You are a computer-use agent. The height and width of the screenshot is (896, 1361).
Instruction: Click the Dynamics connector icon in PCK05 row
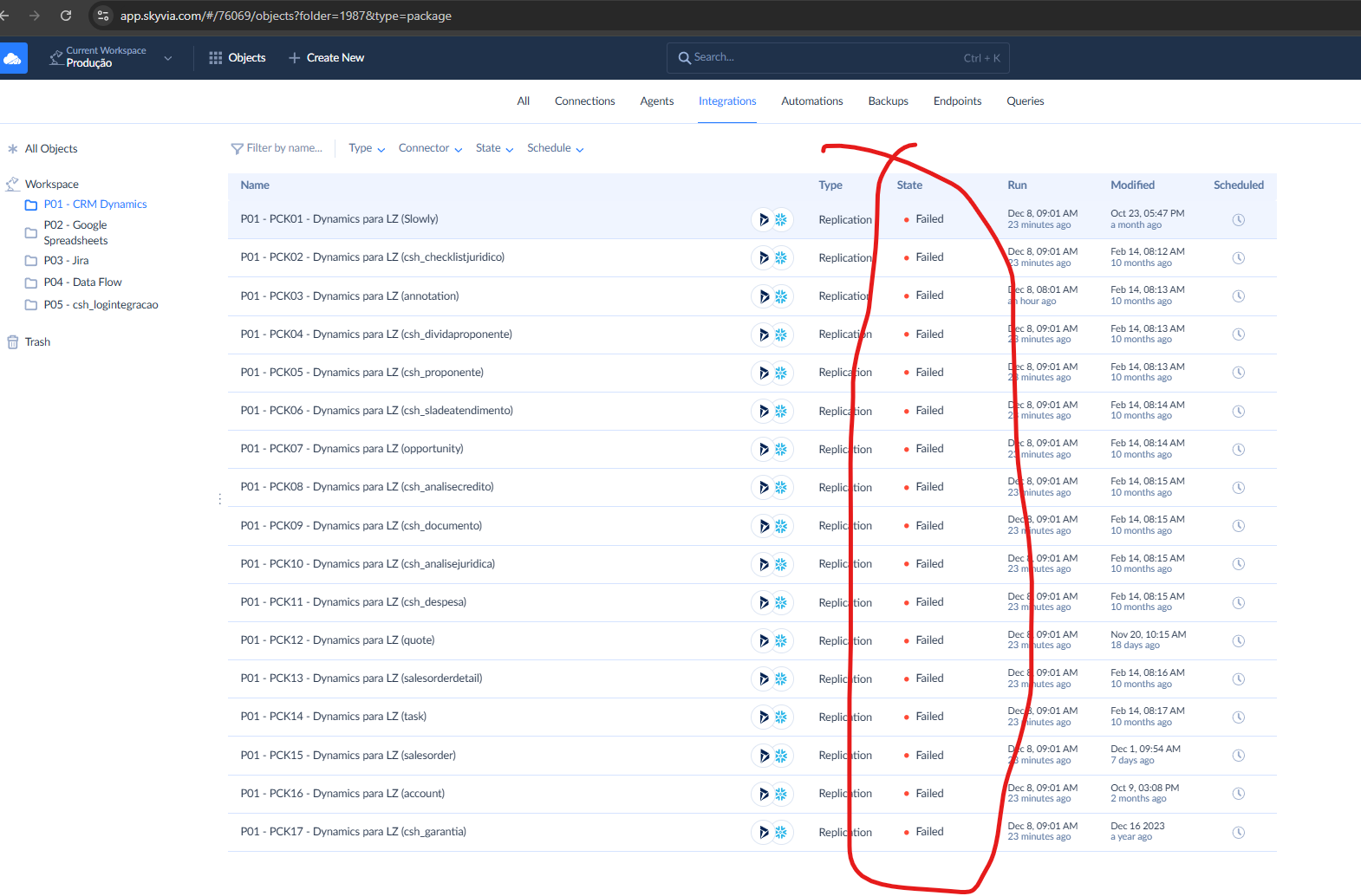point(763,373)
